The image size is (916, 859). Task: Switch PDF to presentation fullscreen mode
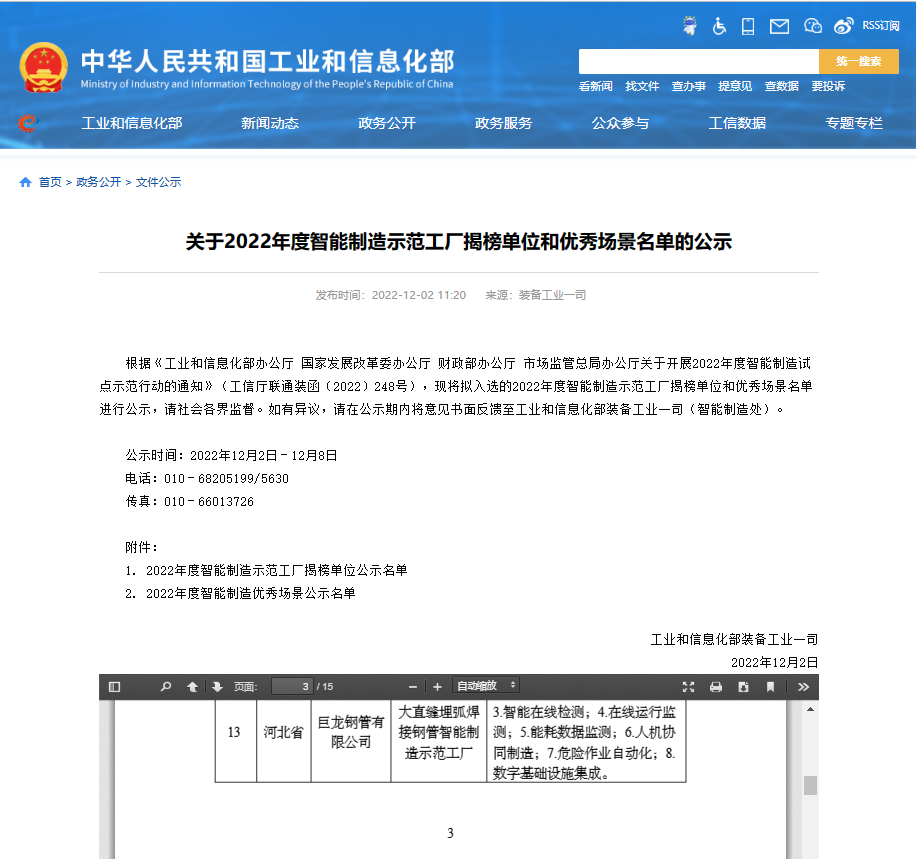coord(688,687)
